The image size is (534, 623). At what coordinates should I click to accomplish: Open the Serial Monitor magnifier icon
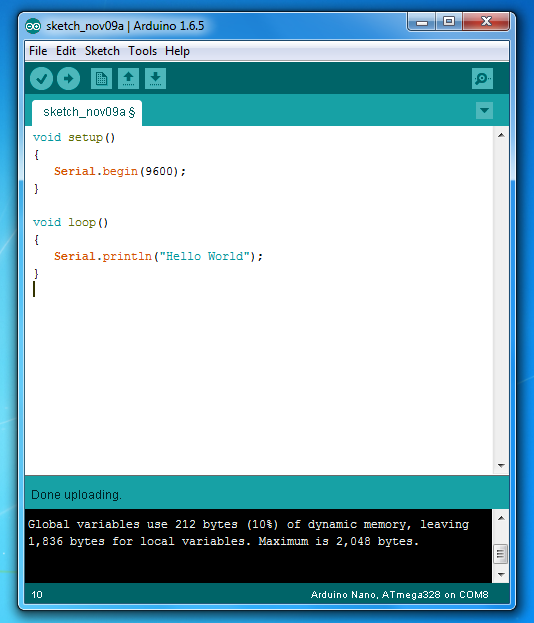click(x=482, y=79)
